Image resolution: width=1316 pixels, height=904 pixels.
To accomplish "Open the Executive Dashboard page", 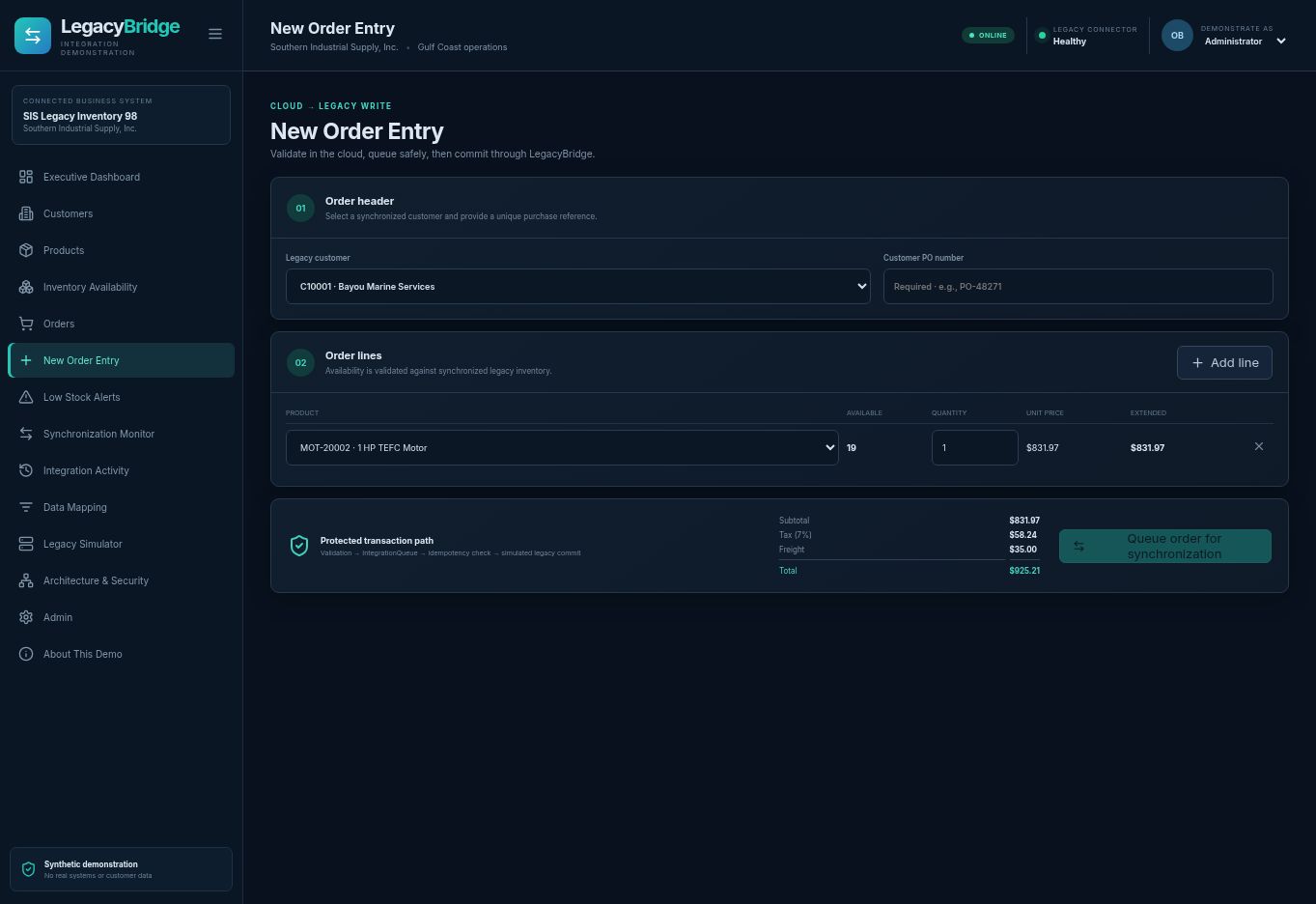I will 122,177.
